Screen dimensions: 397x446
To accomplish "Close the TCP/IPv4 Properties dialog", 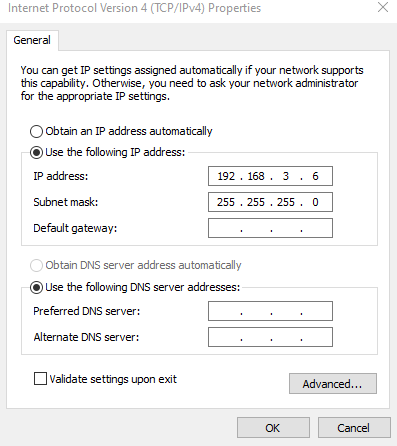I will click(x=383, y=7).
